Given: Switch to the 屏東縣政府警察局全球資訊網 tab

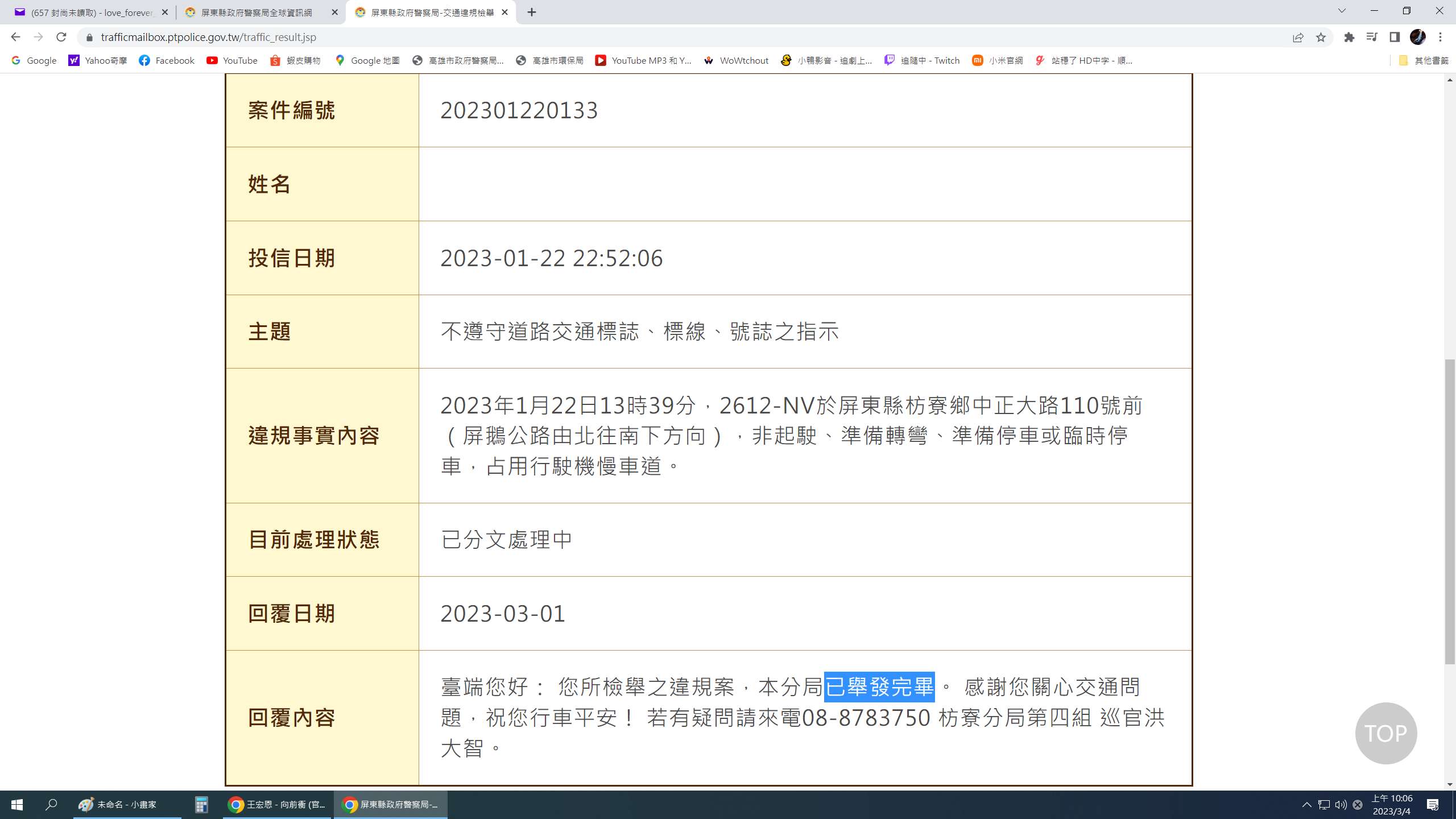Looking at the screenshot, I should tap(262, 12).
